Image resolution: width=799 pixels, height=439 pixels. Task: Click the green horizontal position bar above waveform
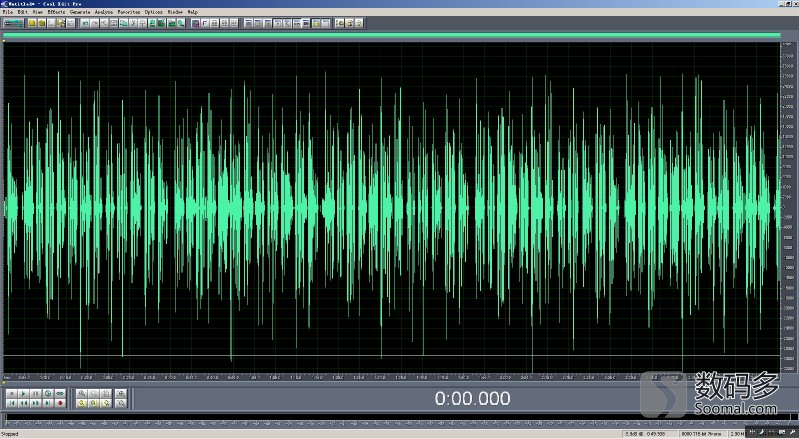pyautogui.click(x=391, y=35)
